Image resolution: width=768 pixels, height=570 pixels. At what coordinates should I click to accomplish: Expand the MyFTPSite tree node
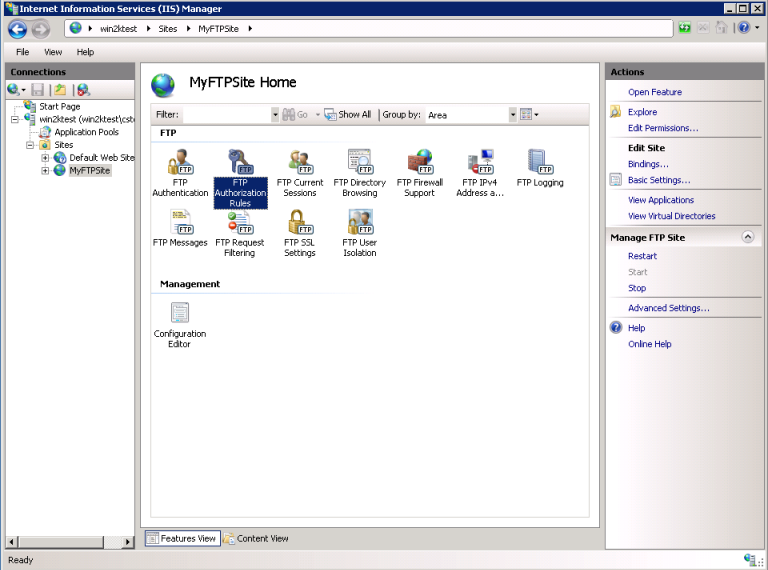pos(45,170)
